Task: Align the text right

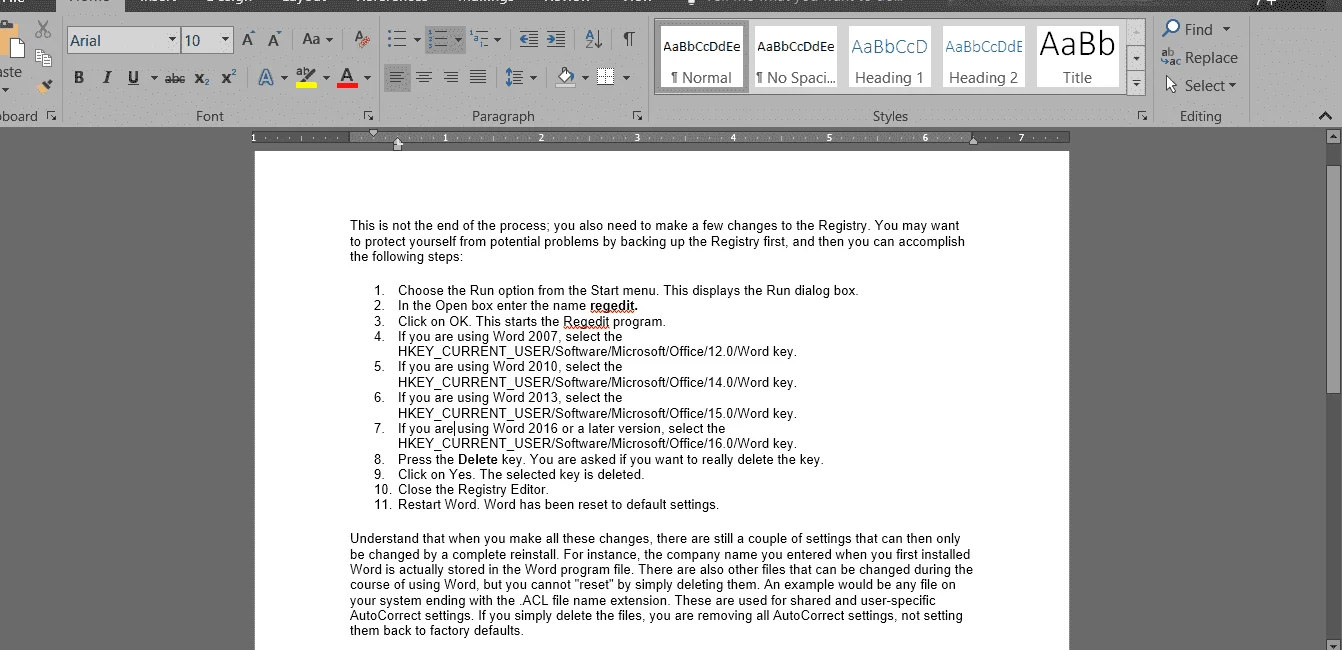Action: click(x=451, y=78)
